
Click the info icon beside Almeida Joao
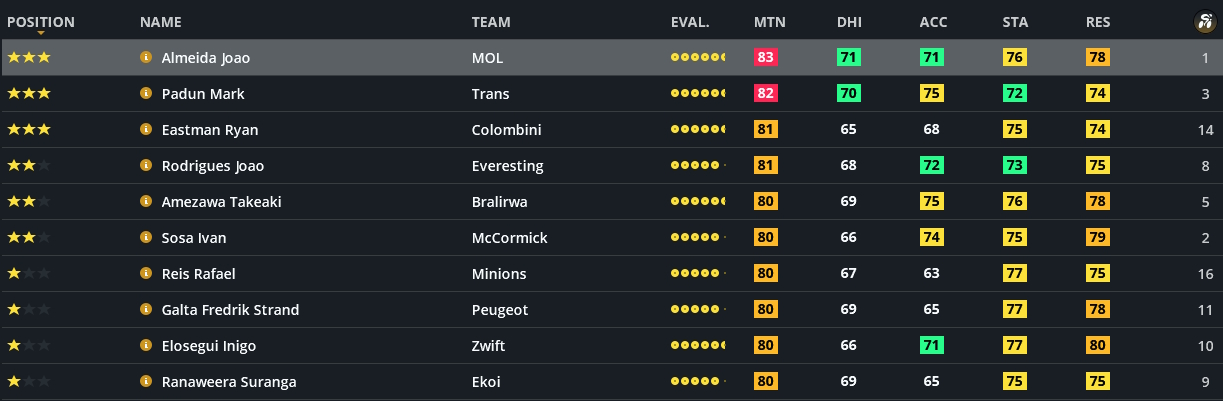(x=146, y=58)
